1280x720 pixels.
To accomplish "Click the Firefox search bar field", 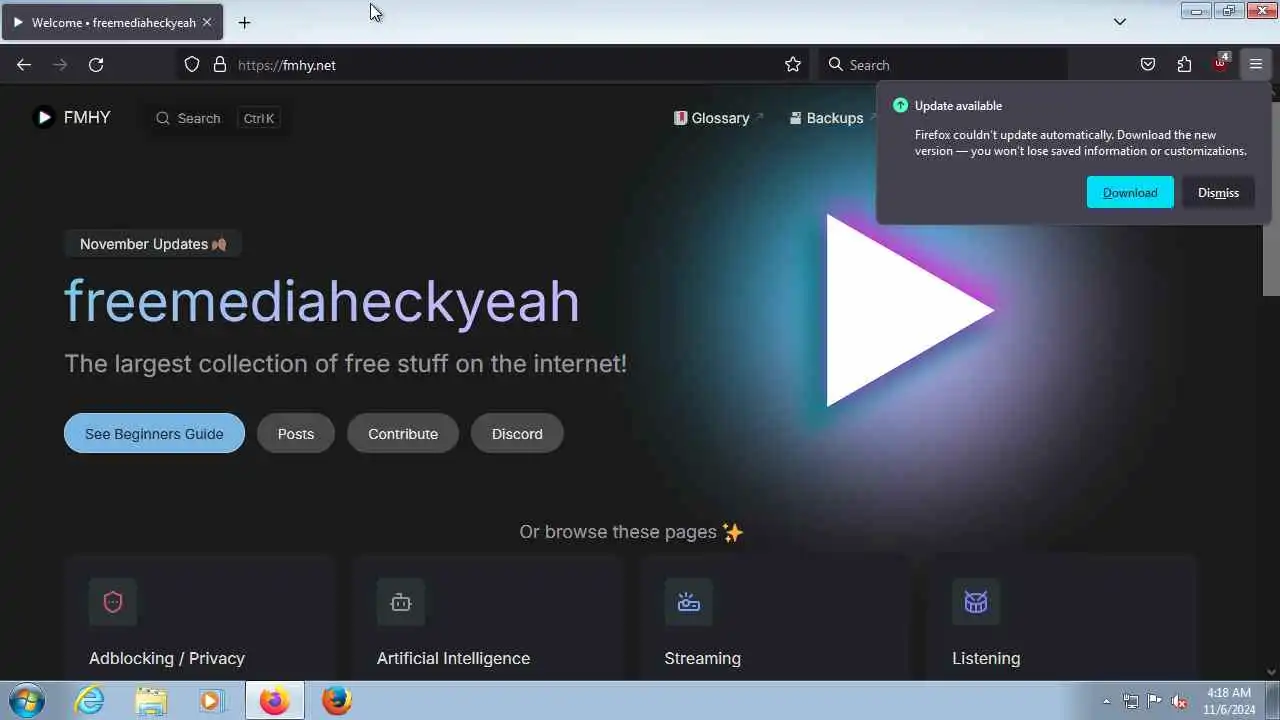I will [943, 65].
